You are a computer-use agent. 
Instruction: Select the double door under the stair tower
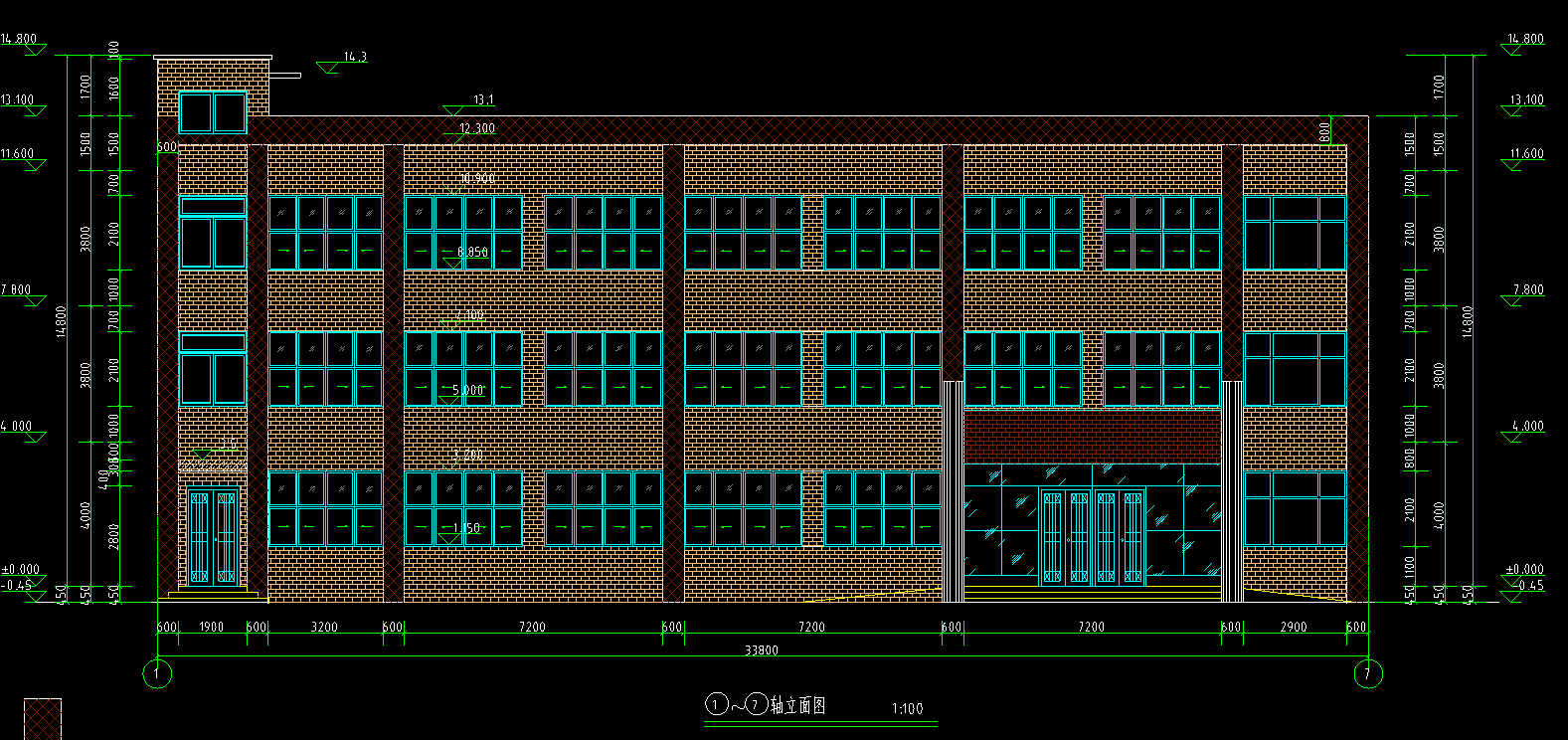(213, 537)
